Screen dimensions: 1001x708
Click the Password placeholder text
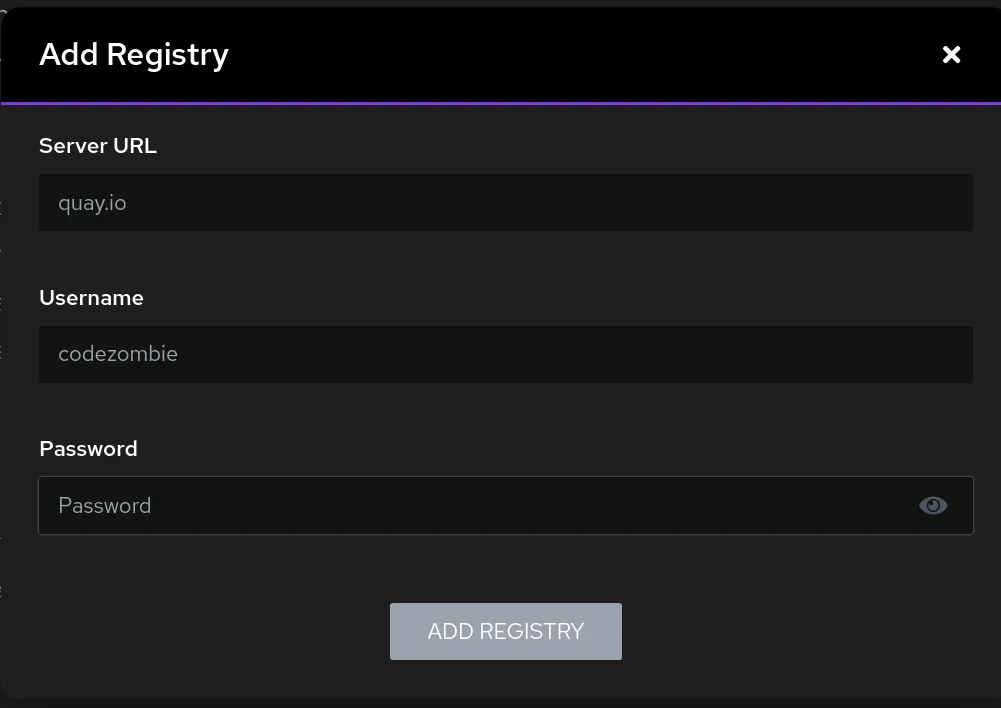[105, 506]
